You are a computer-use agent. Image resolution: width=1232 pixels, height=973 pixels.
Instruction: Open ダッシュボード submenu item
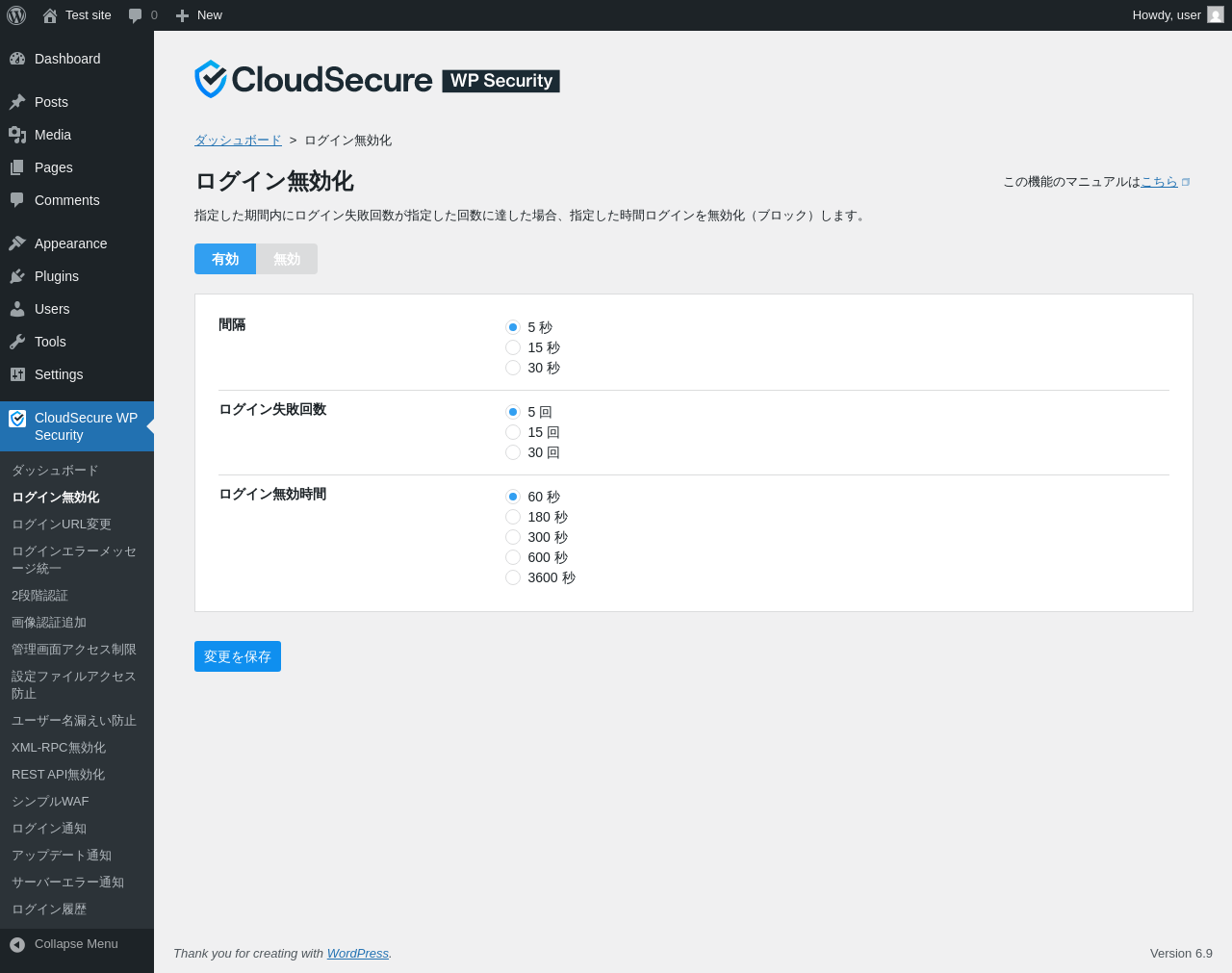point(77,471)
